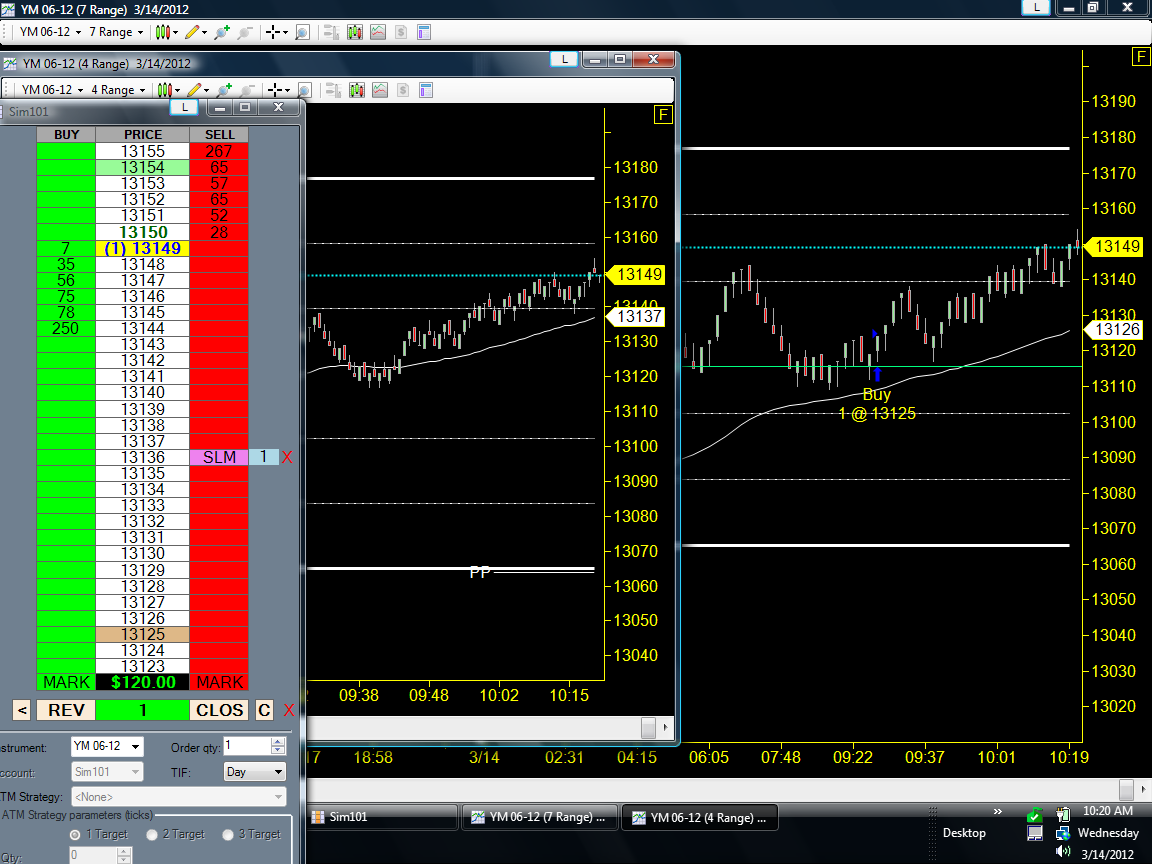Select crosshair cursor in 7 Range toolbar
Image resolution: width=1152 pixels, height=864 pixels.
(x=276, y=32)
